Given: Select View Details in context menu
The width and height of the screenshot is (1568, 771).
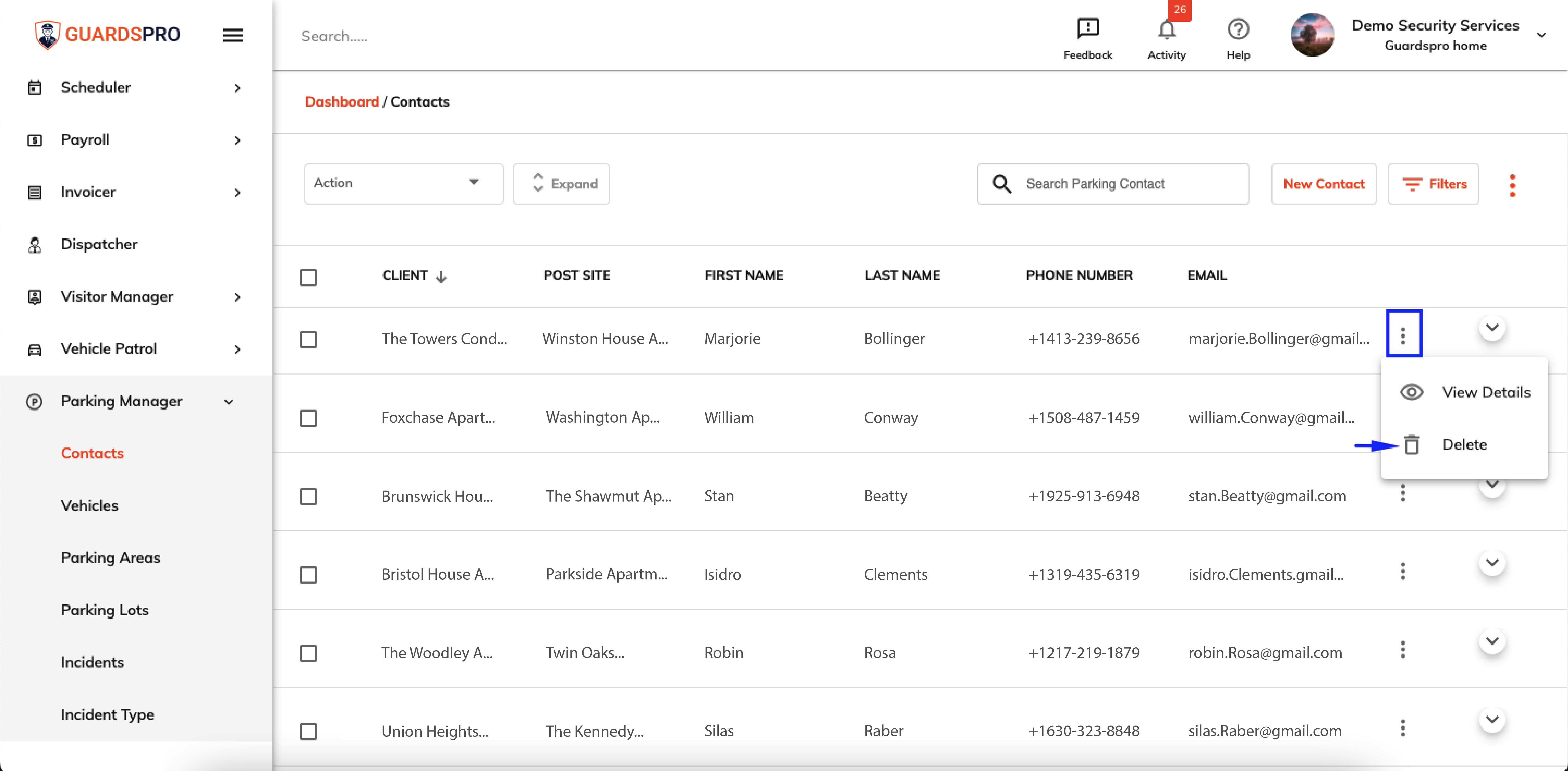Looking at the screenshot, I should [x=1464, y=393].
